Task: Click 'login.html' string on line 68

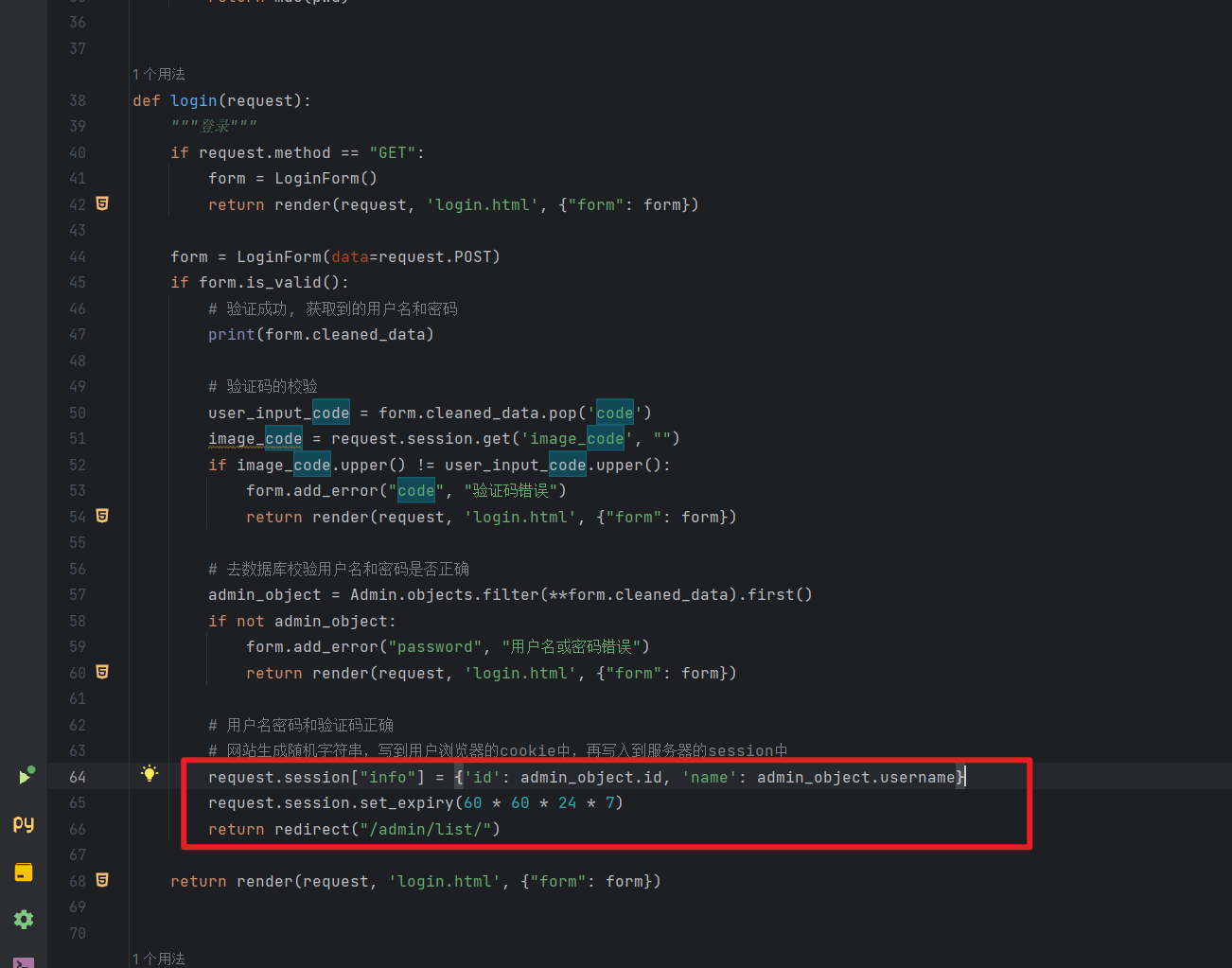Action: (445, 881)
